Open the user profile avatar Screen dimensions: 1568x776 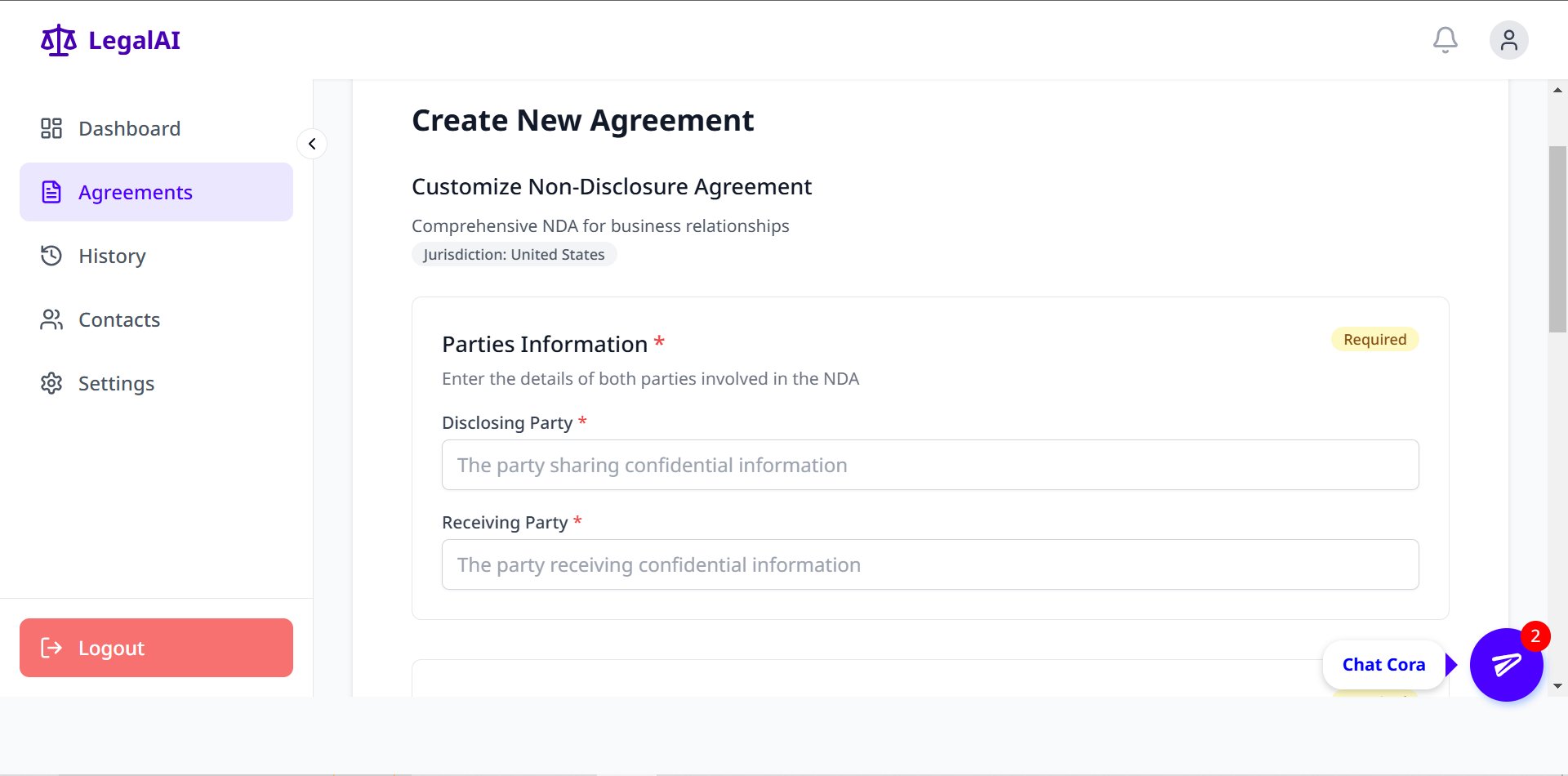[x=1508, y=40]
